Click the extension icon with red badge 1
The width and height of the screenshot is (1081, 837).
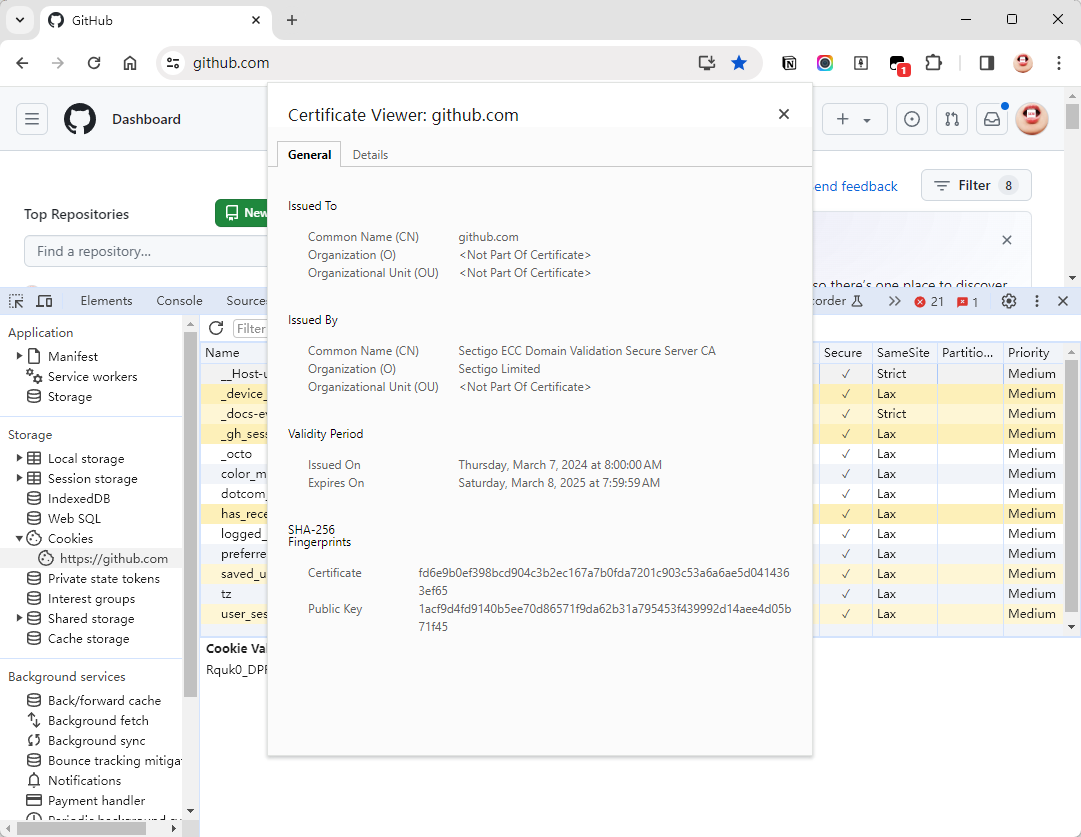(898, 64)
